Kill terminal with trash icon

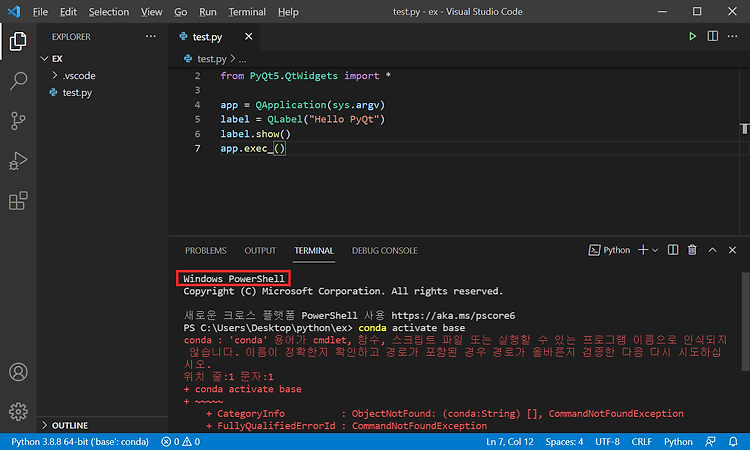tap(692, 250)
